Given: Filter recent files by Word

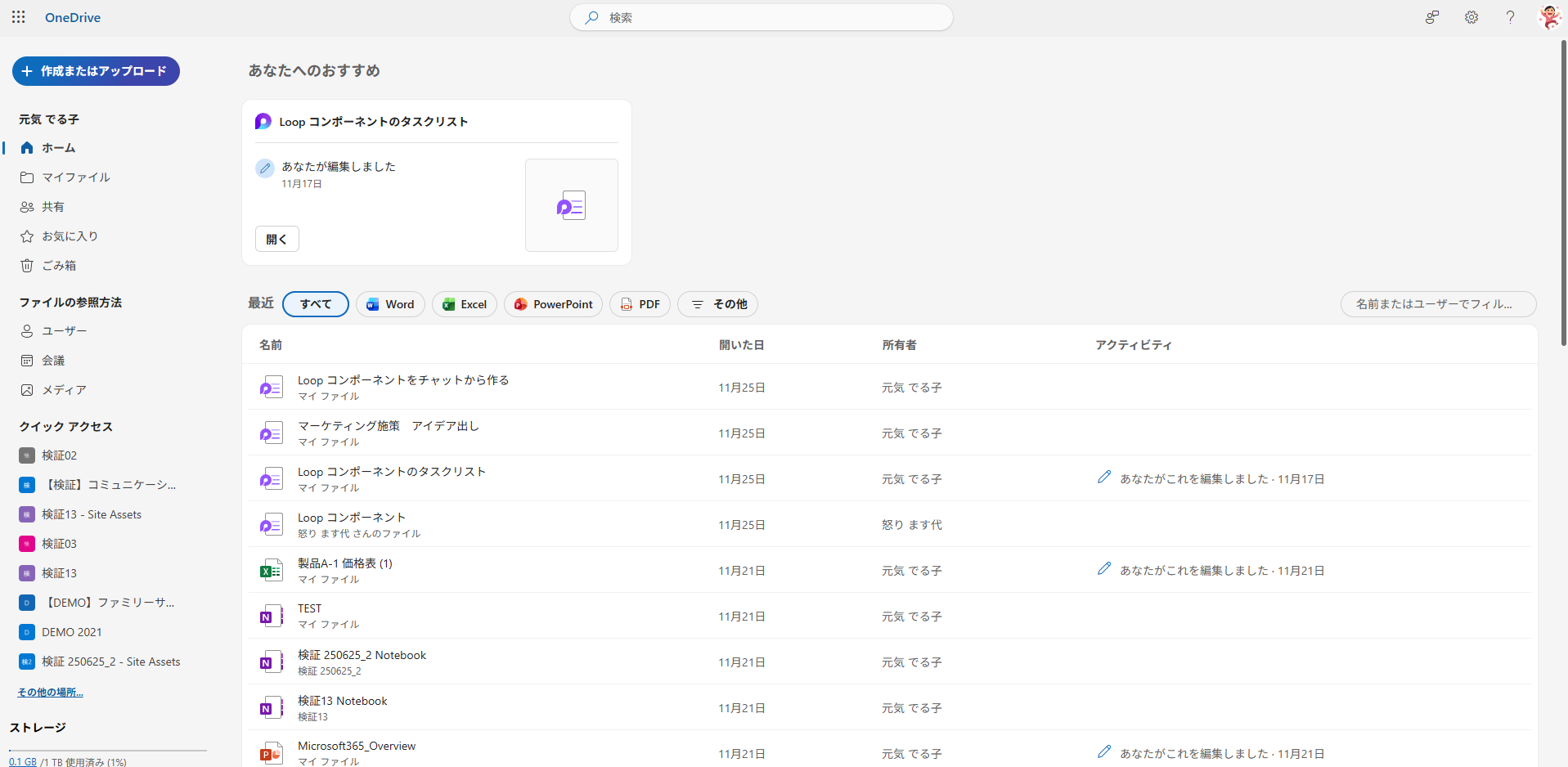Looking at the screenshot, I should [390, 304].
